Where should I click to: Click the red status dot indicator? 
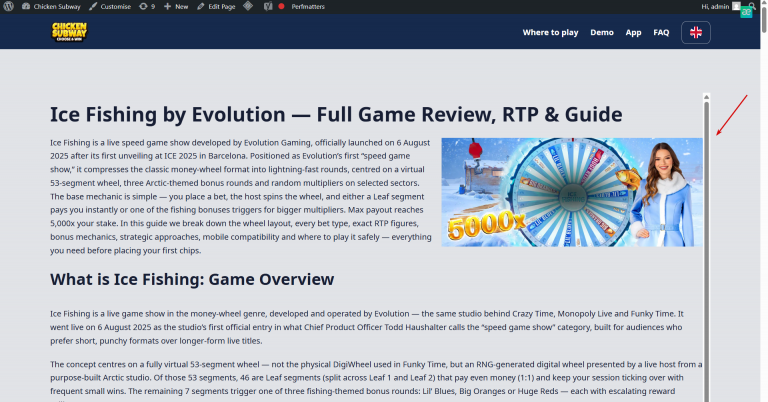[282, 6]
